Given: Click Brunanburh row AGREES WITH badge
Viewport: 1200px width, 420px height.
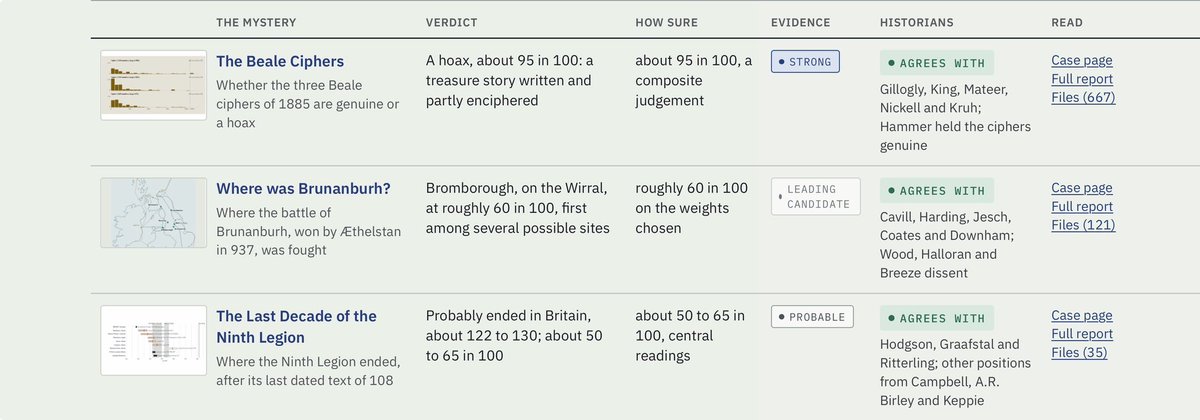Looking at the screenshot, I should tap(937, 190).
